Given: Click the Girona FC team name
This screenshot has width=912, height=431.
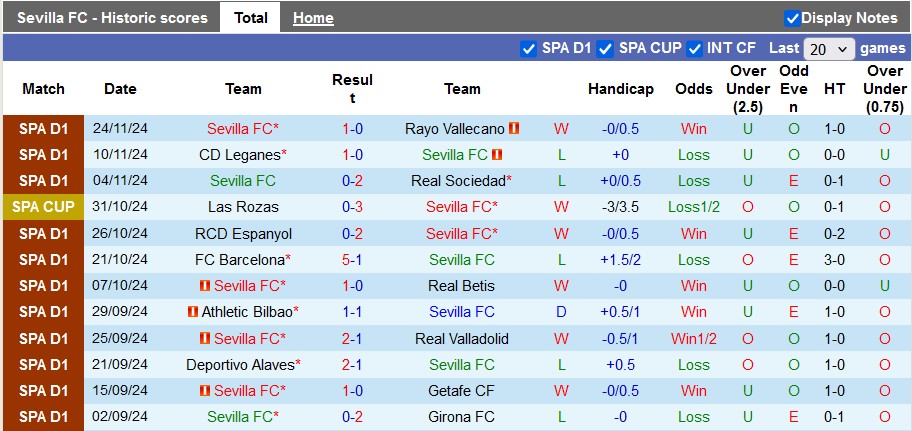Looking at the screenshot, I should click(x=461, y=417).
